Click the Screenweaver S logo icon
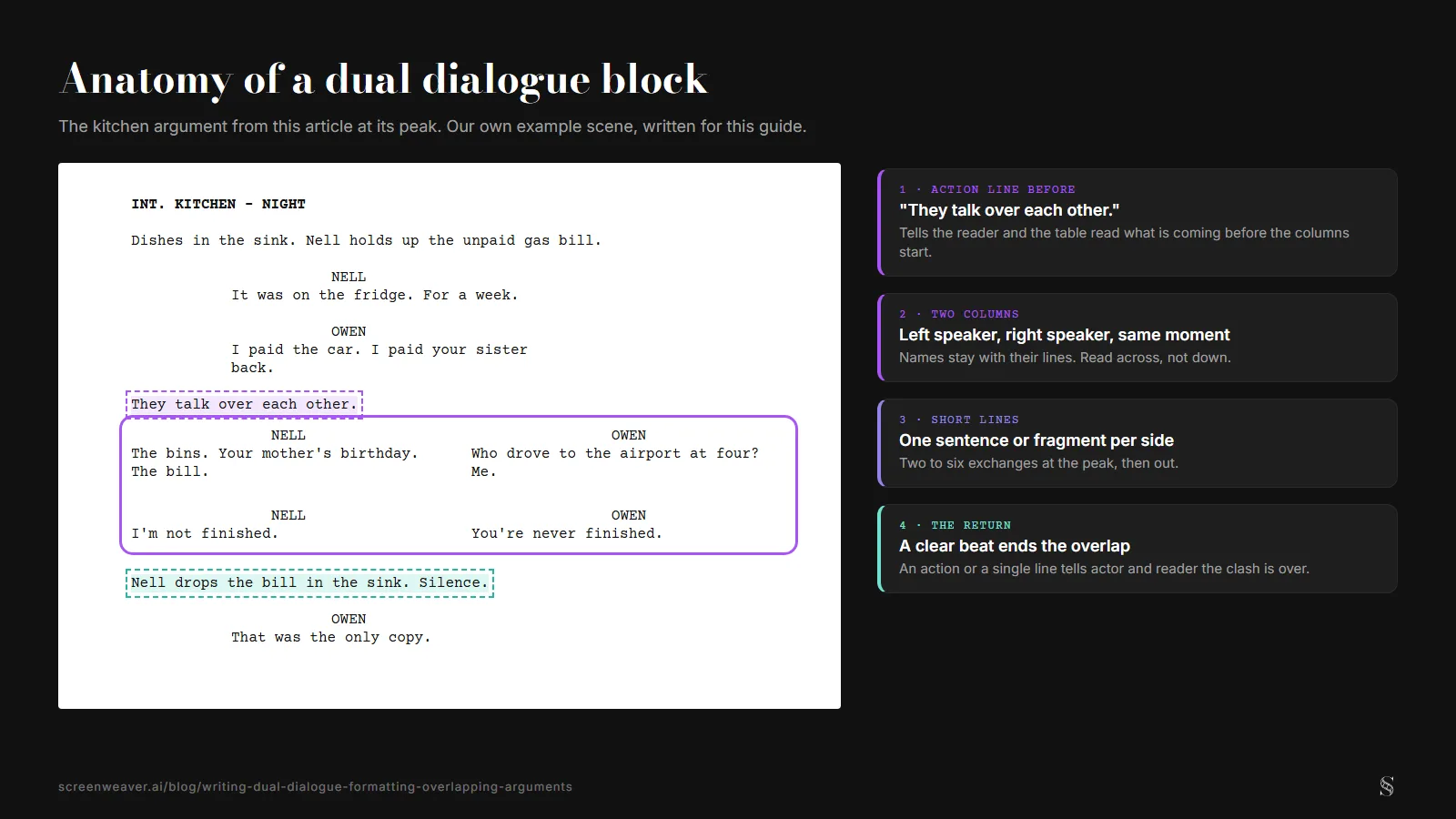 (1387, 786)
